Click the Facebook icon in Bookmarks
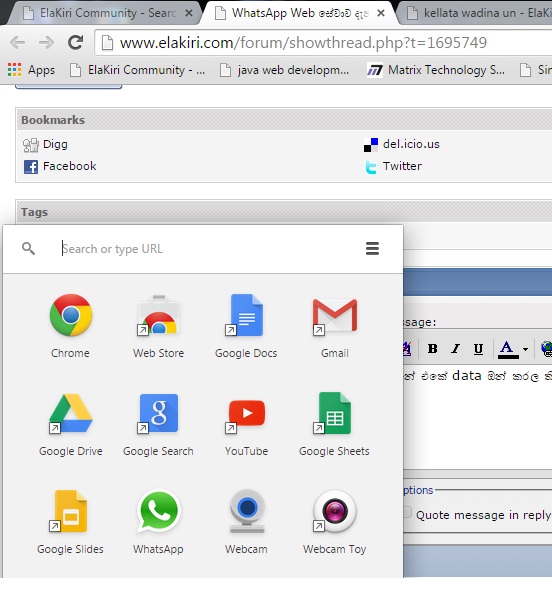552x596 pixels. click(31, 166)
